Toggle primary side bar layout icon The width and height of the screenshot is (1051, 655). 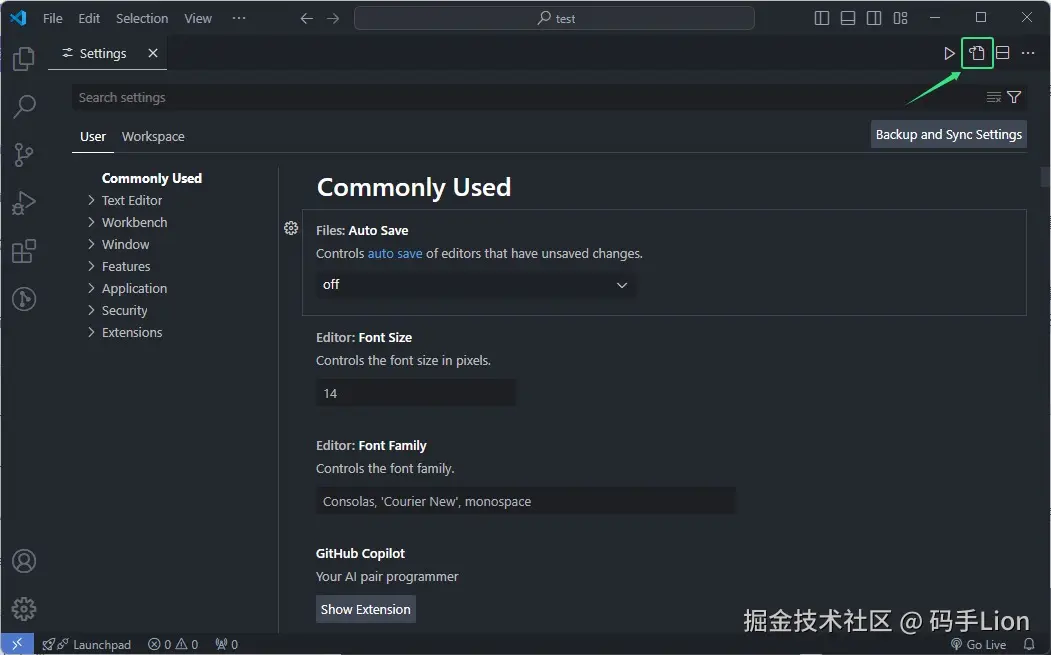point(822,18)
